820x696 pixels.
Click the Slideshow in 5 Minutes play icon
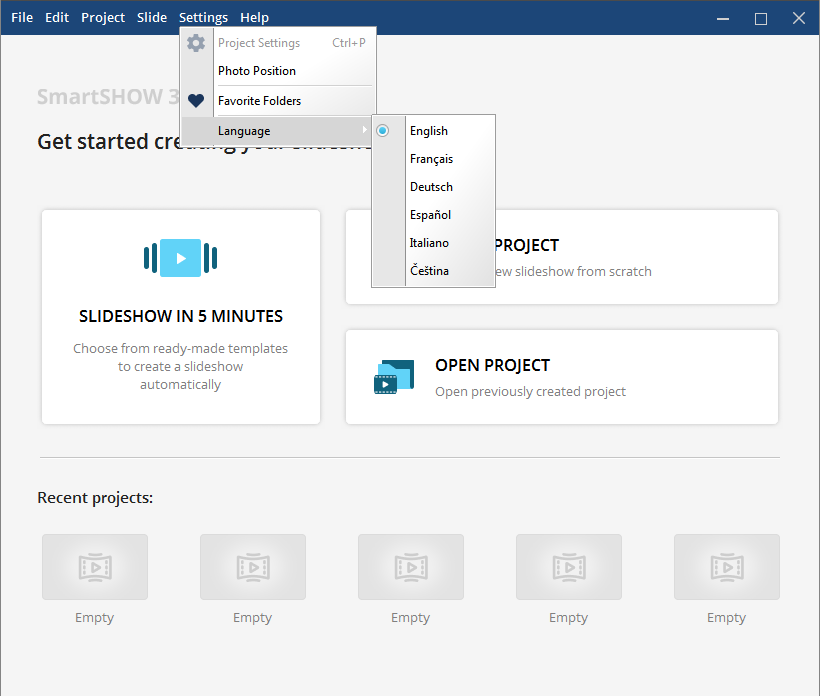[180, 258]
